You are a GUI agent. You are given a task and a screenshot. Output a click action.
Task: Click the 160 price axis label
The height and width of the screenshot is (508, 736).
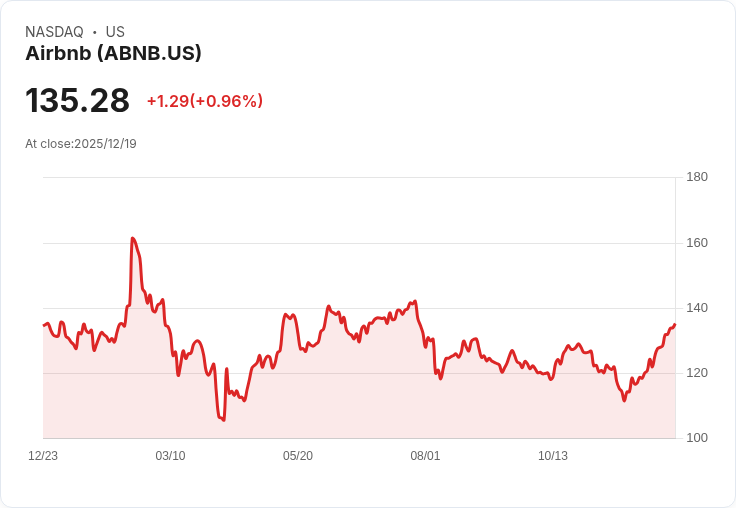pos(697,243)
